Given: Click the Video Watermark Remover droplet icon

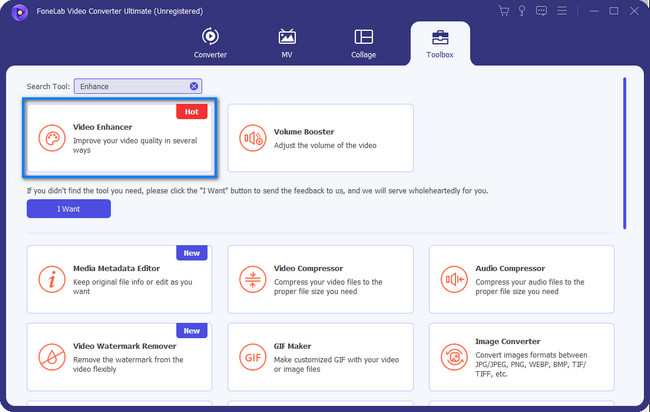Looking at the screenshot, I should click(52, 357).
